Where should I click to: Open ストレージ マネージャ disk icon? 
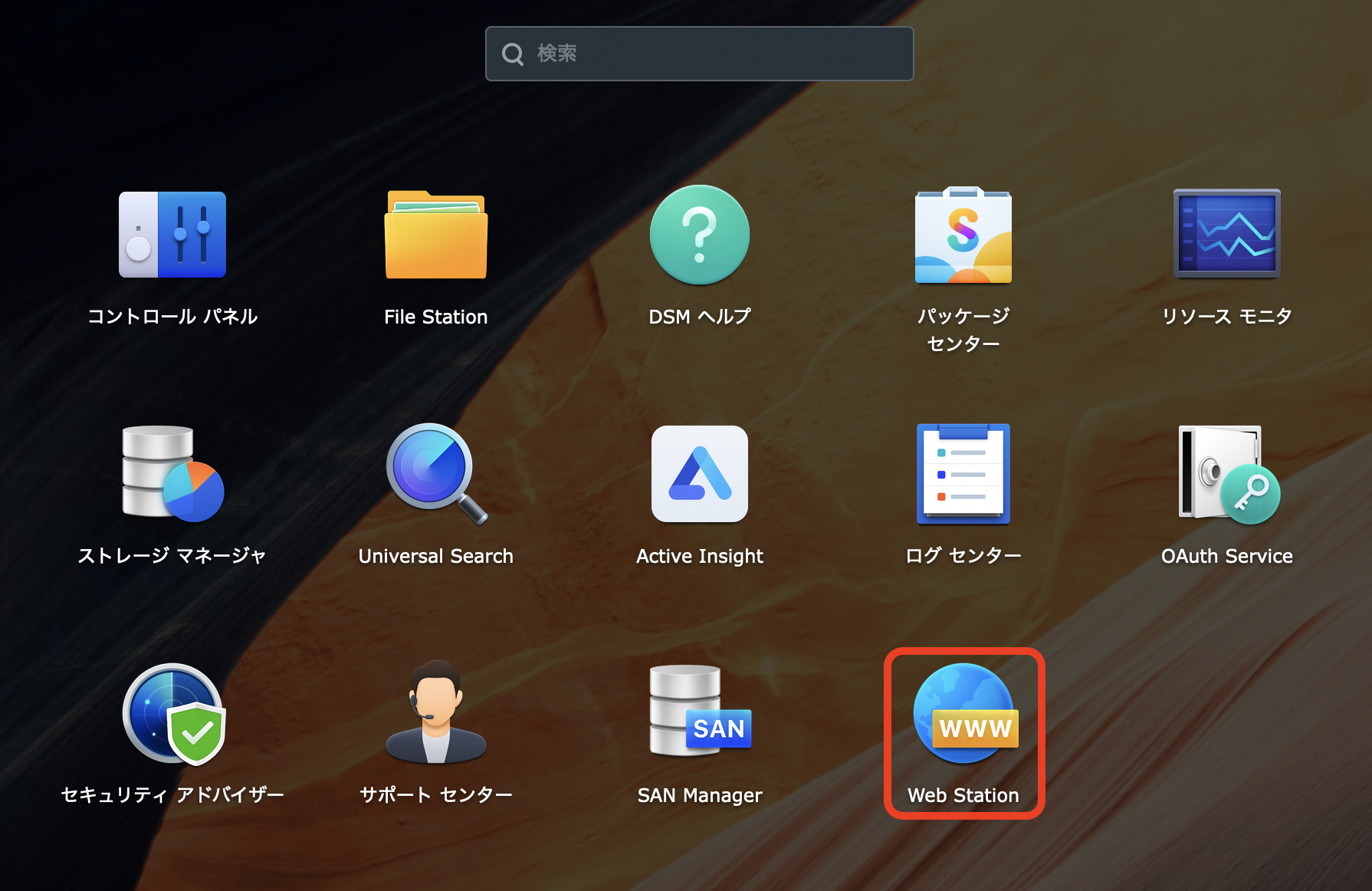172,474
